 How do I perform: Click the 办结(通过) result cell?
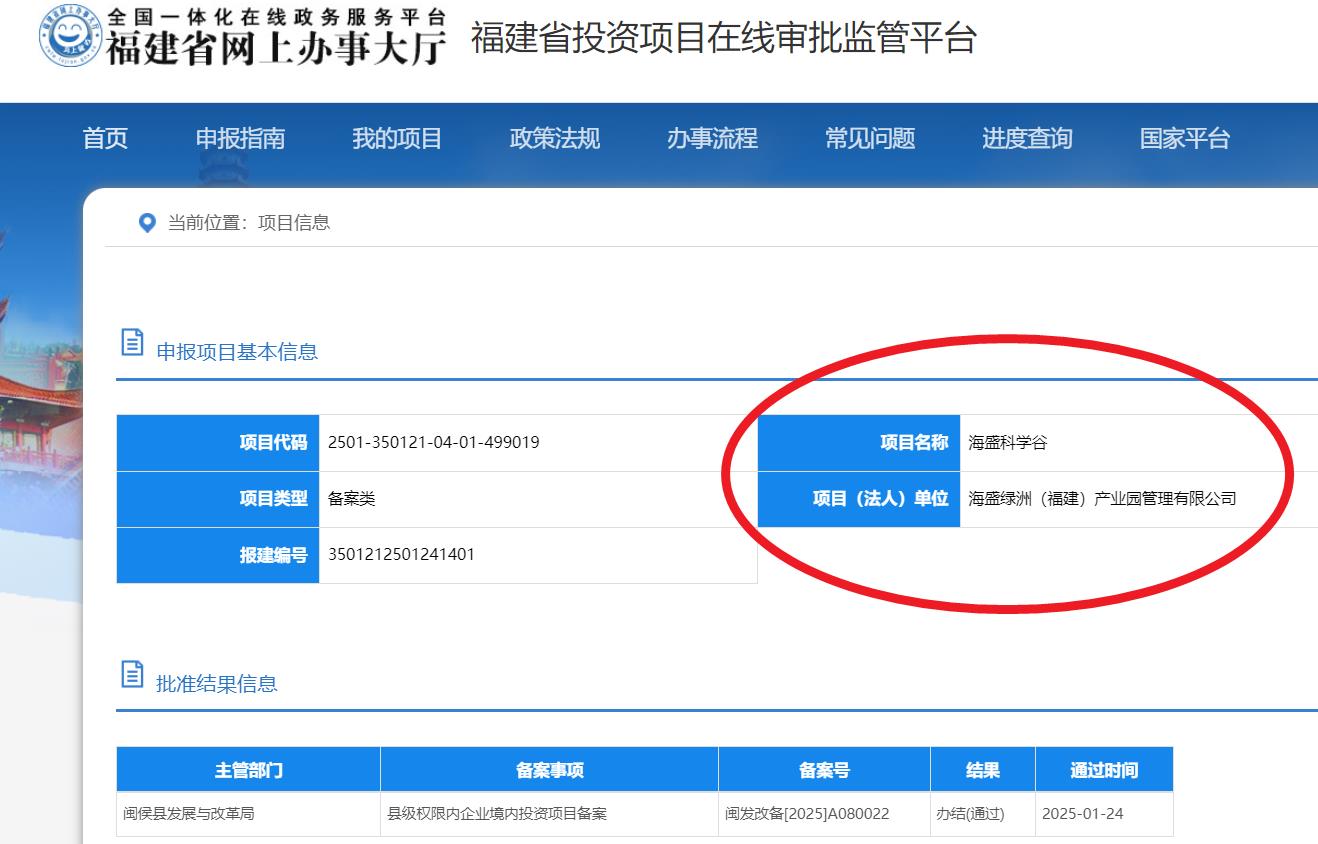[x=983, y=814]
